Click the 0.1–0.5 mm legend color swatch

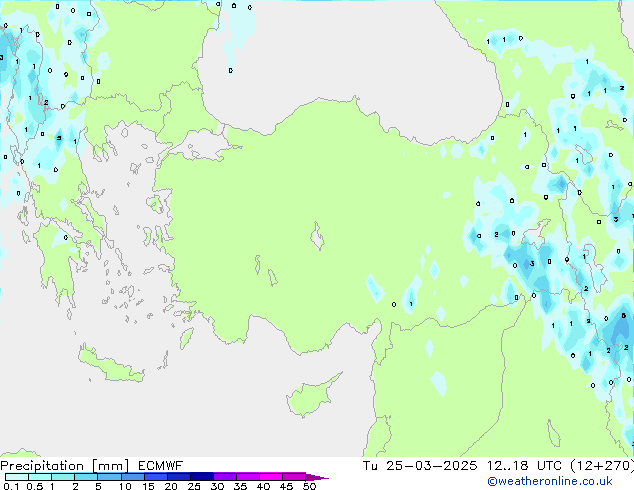17,477
